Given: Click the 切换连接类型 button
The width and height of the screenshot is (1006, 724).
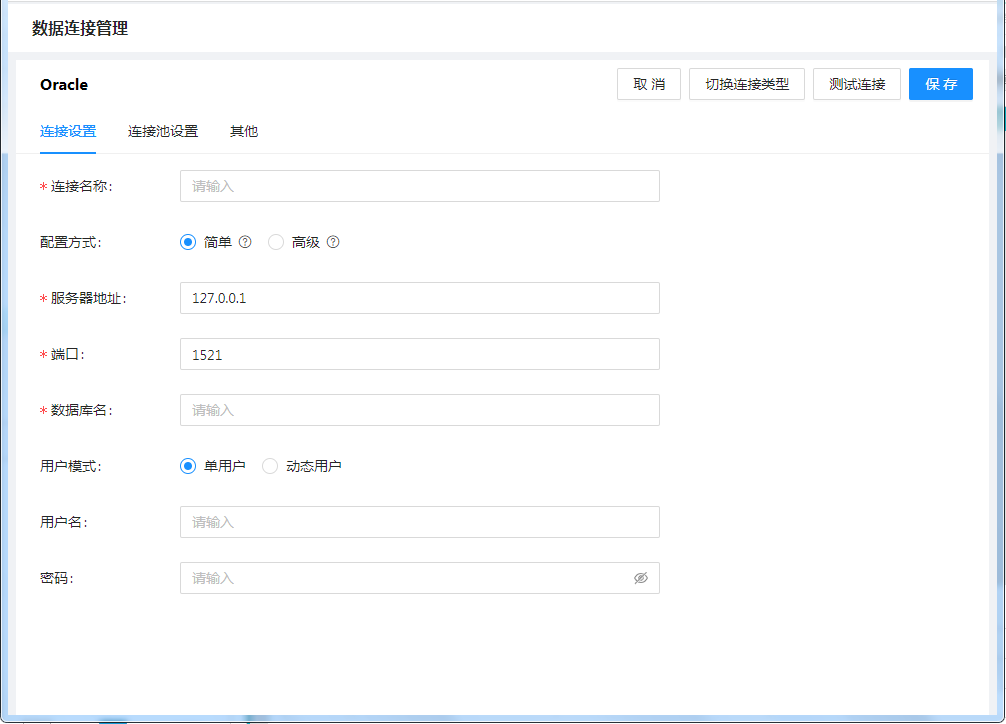Looking at the screenshot, I should pos(747,84).
